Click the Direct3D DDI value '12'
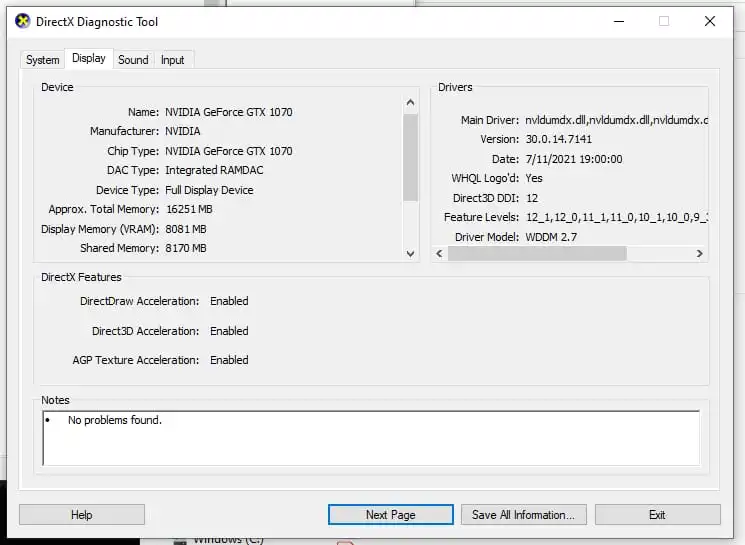This screenshot has width=745, height=545. (532, 198)
